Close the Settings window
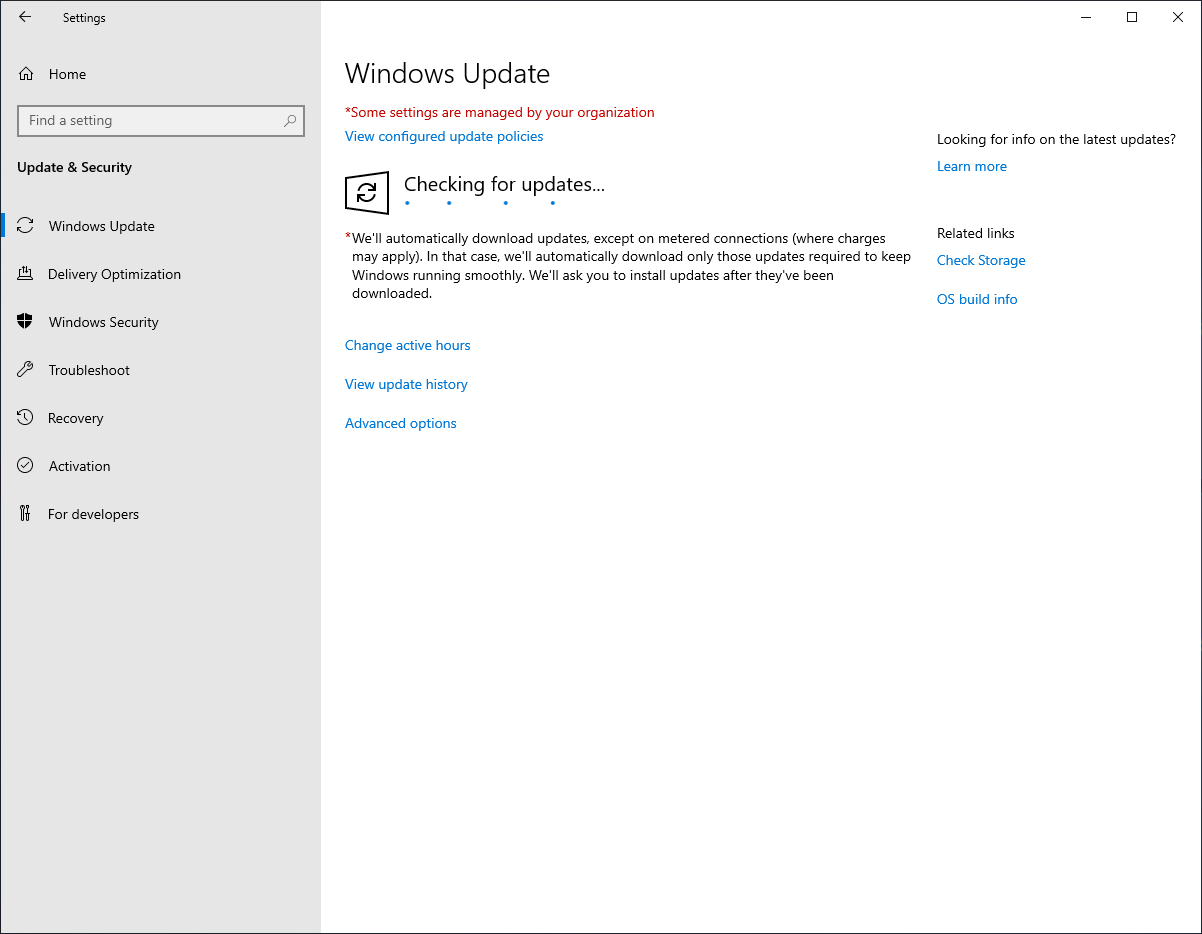The height and width of the screenshot is (934, 1202). coord(1178,17)
